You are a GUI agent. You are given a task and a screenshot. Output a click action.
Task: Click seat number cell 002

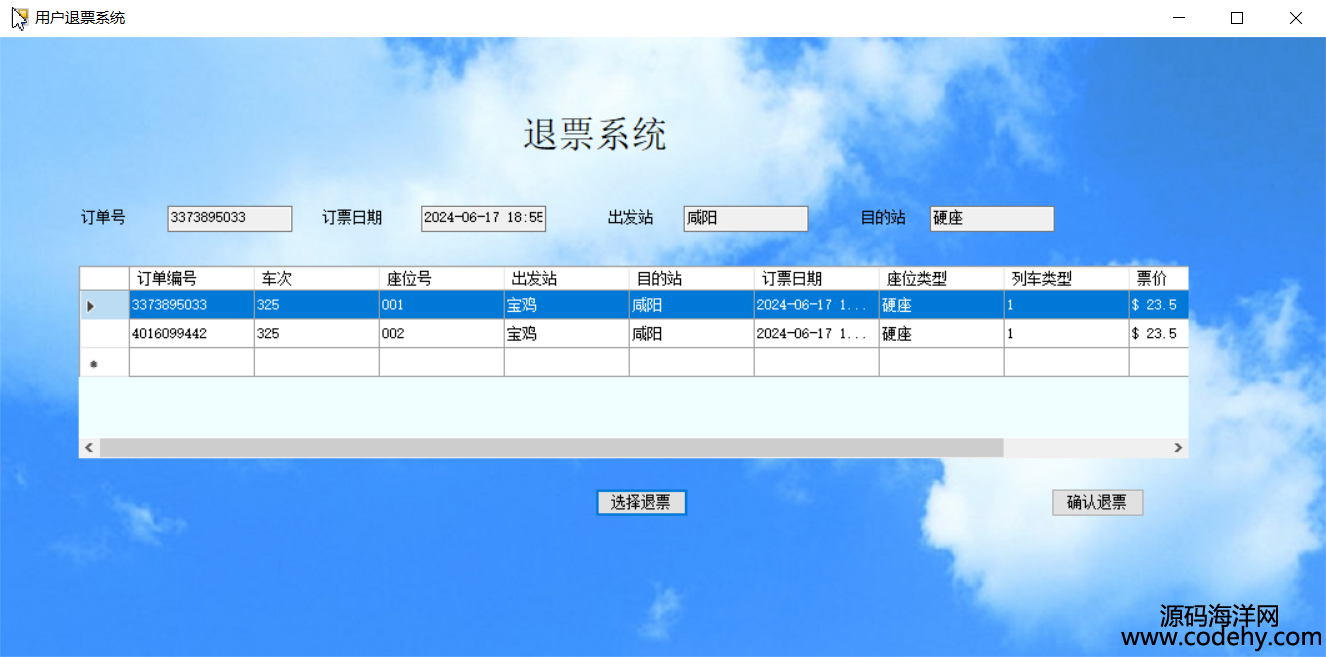click(x=442, y=334)
